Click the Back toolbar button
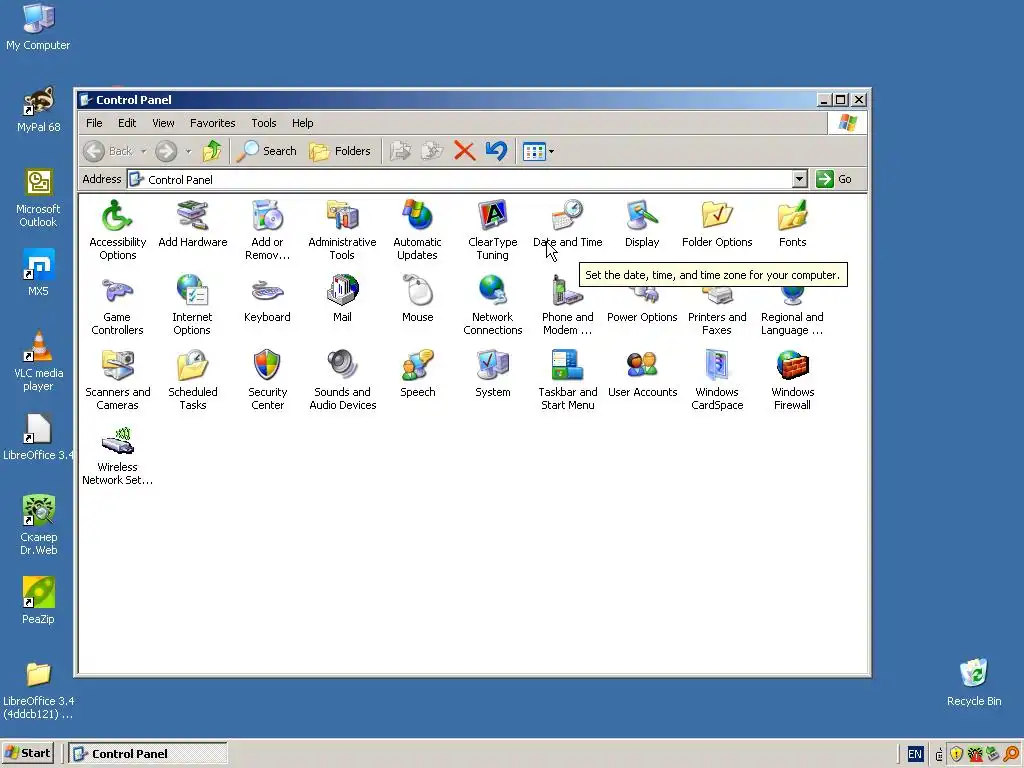The width and height of the screenshot is (1024, 768). tap(109, 151)
